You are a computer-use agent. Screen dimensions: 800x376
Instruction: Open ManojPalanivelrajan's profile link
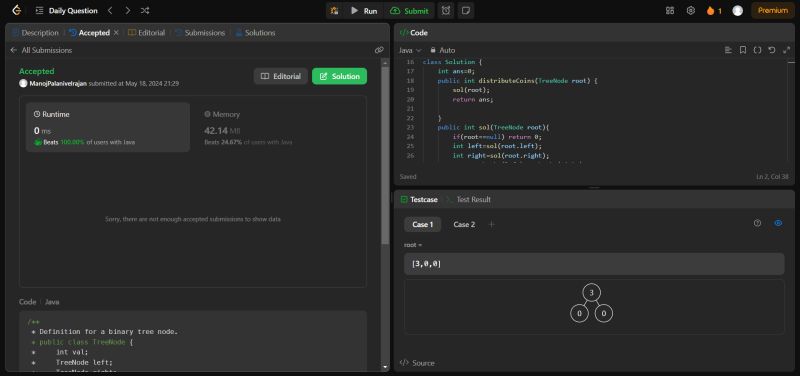click(58, 83)
